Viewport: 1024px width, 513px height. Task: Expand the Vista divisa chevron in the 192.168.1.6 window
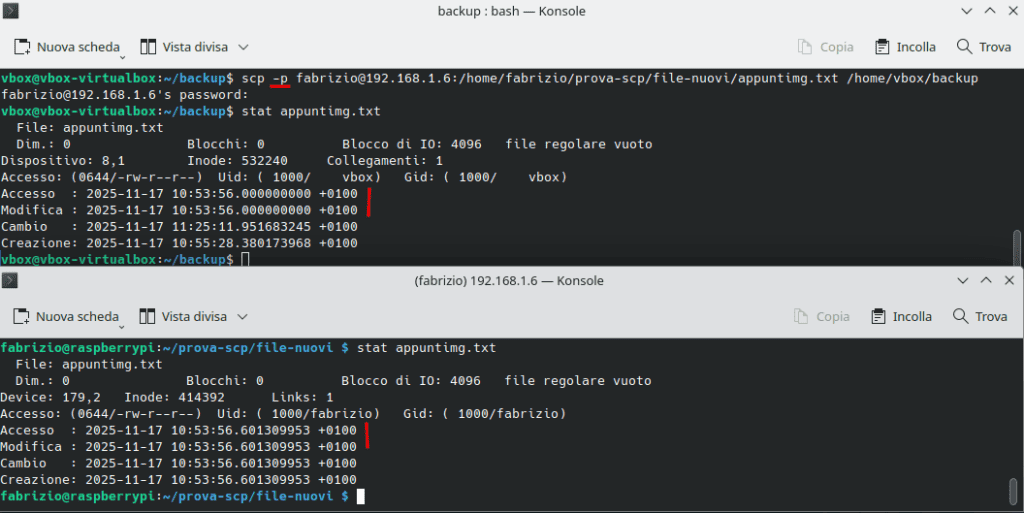243,317
